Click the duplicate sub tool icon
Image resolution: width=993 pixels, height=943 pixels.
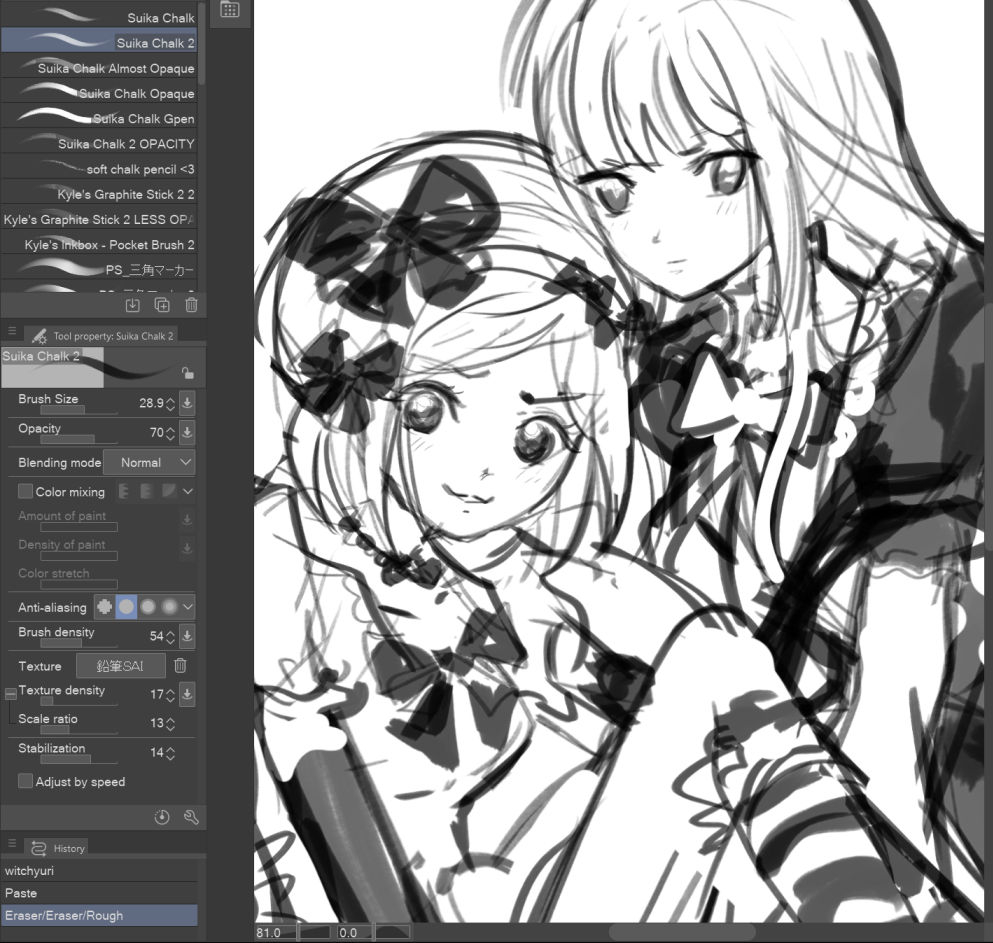point(162,305)
